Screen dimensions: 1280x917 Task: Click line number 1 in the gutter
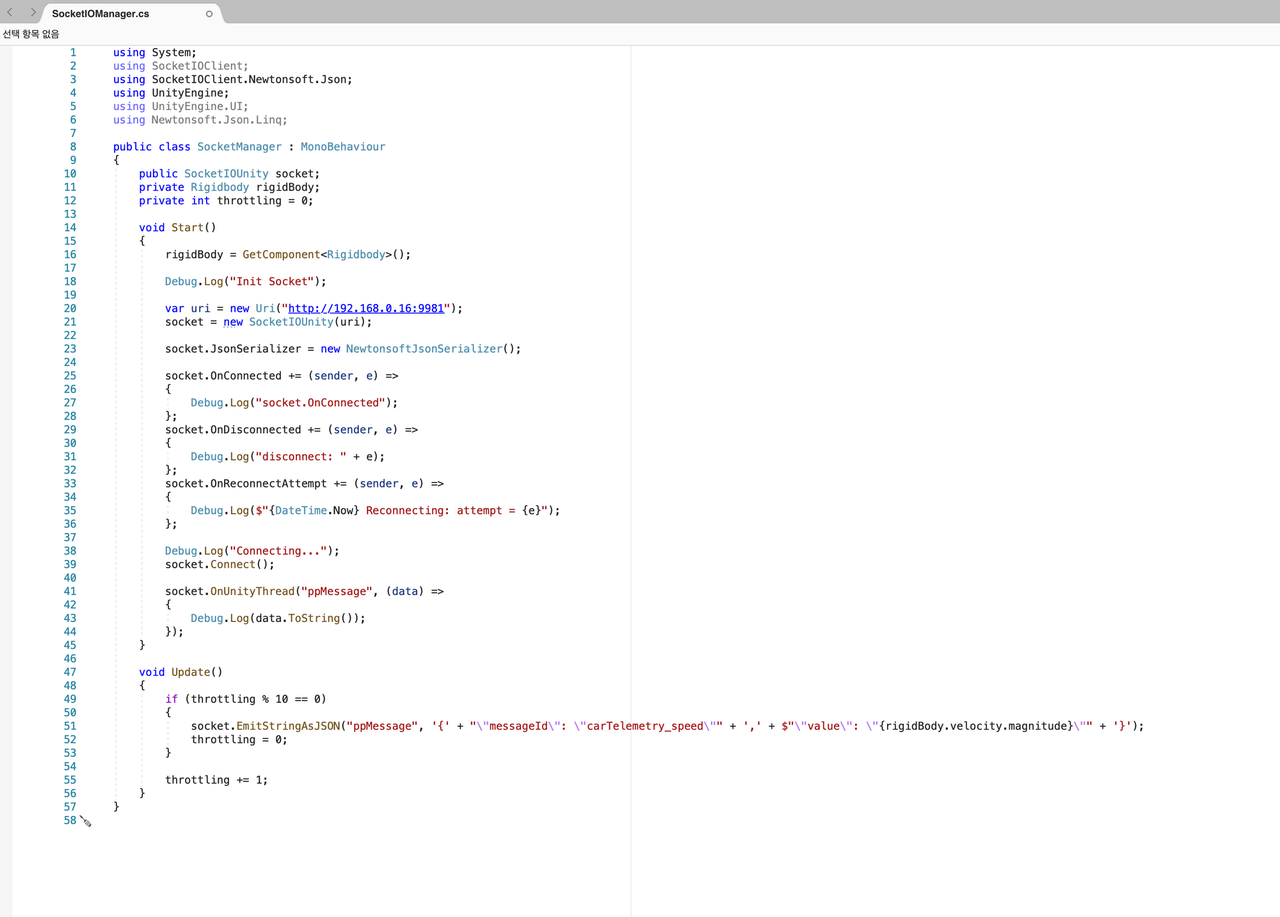click(x=73, y=52)
